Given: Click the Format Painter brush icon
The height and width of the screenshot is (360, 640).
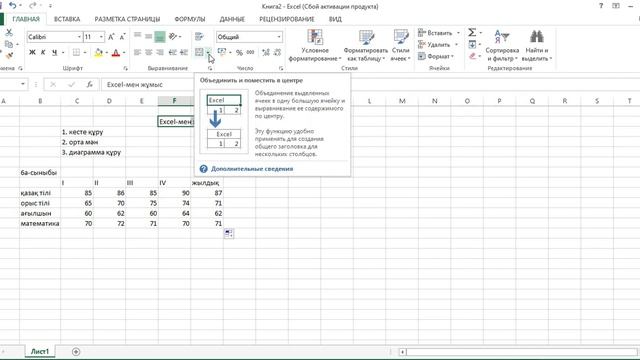Looking at the screenshot, I should point(9,55).
